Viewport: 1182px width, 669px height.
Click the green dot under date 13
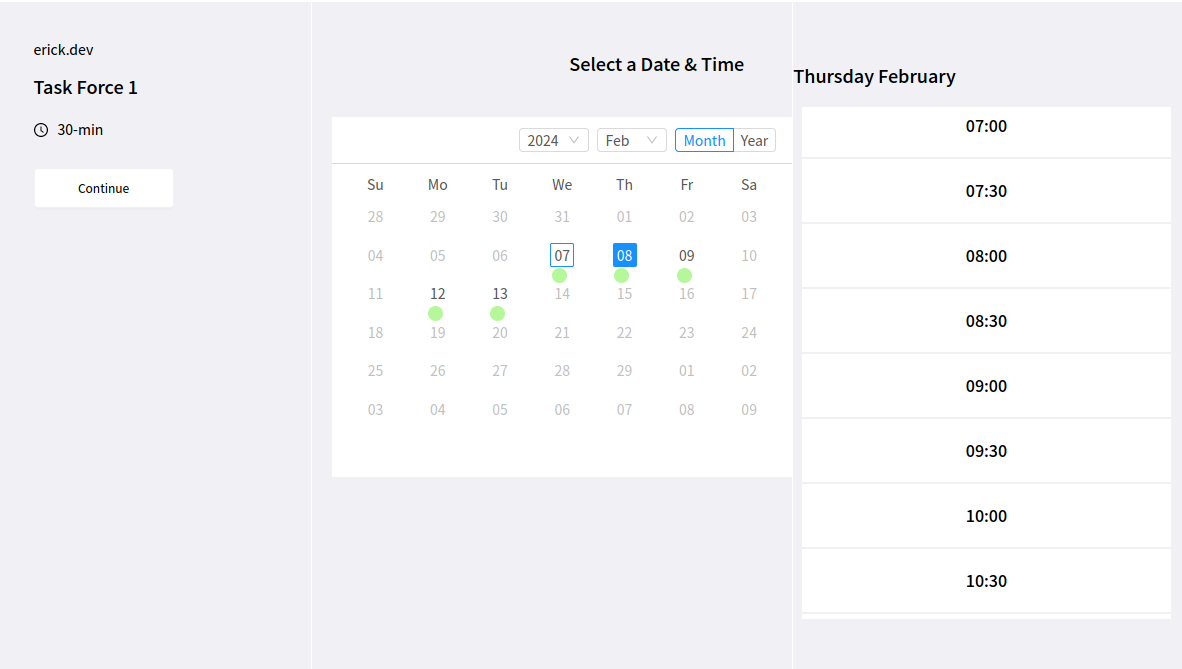(x=497, y=313)
